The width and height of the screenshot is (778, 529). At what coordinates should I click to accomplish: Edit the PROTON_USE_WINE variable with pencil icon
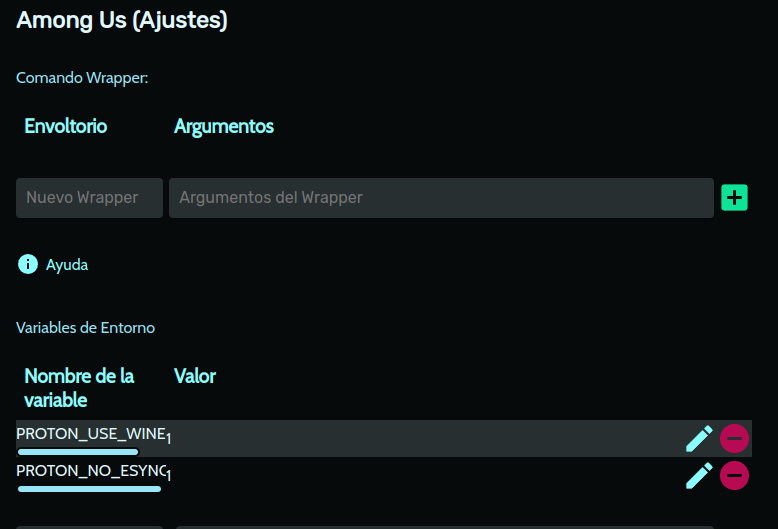[x=699, y=438]
